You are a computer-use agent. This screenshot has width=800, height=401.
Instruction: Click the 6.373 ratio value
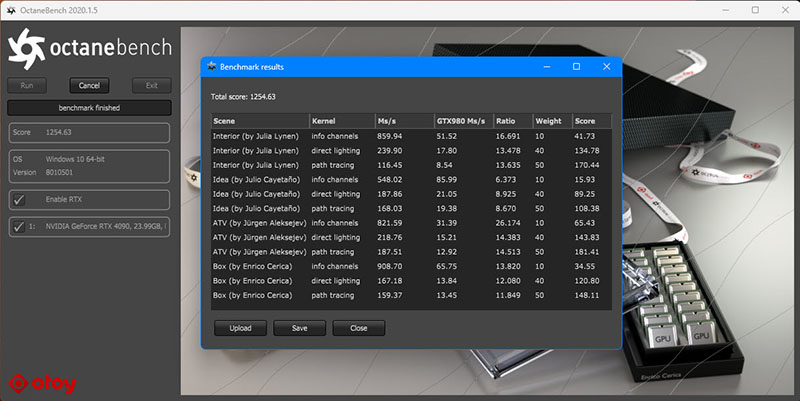pyautogui.click(x=506, y=180)
